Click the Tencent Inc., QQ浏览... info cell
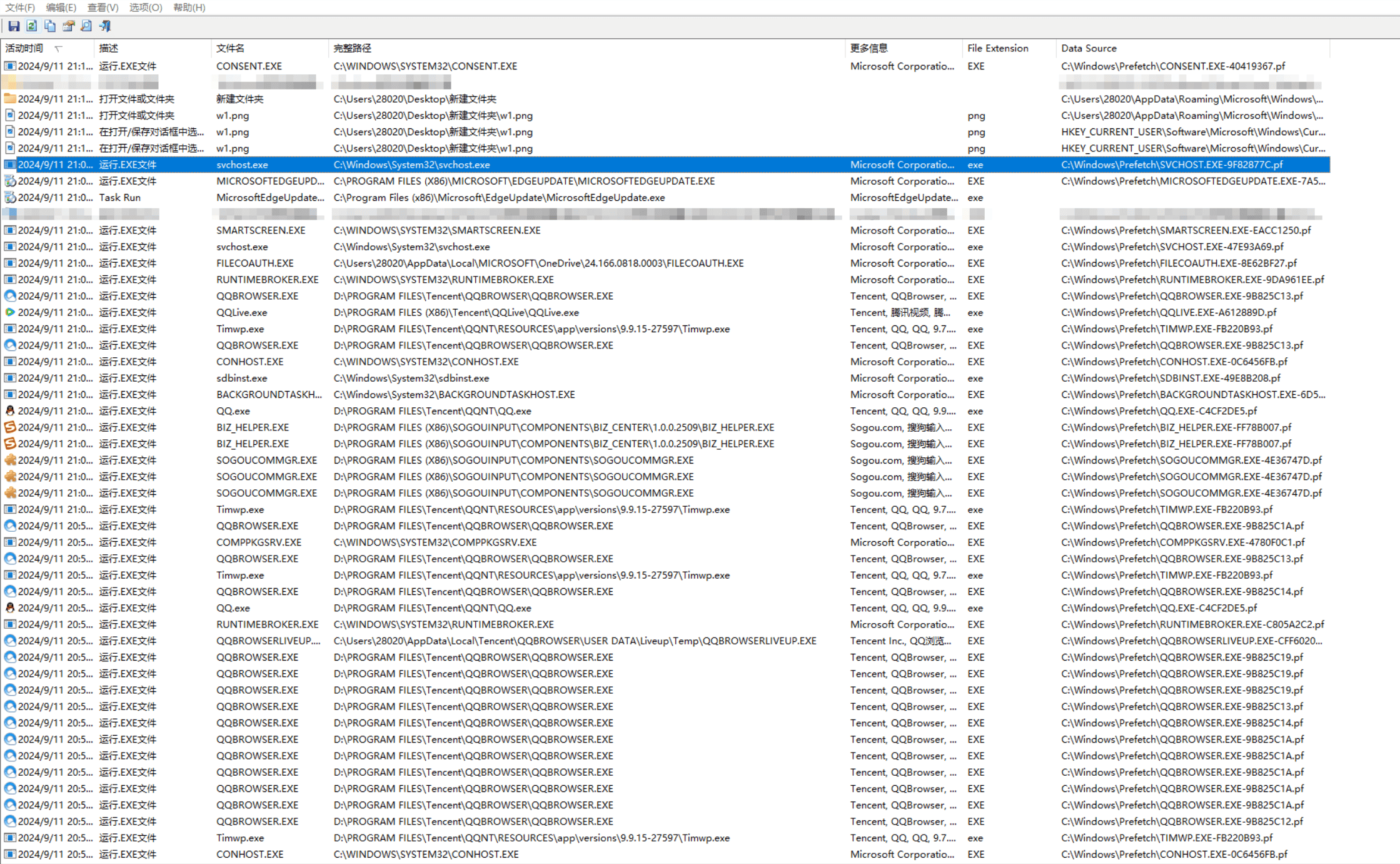 click(x=900, y=641)
